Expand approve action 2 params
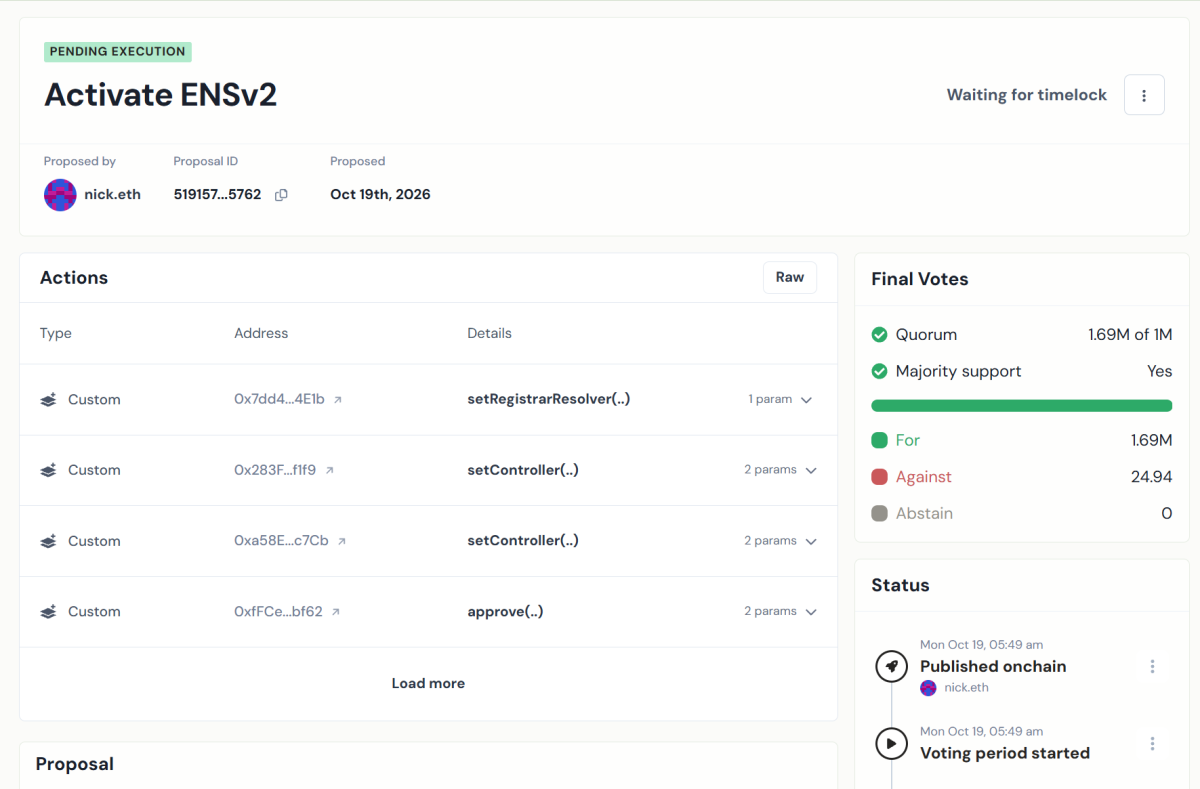This screenshot has width=1200, height=789. [781, 612]
